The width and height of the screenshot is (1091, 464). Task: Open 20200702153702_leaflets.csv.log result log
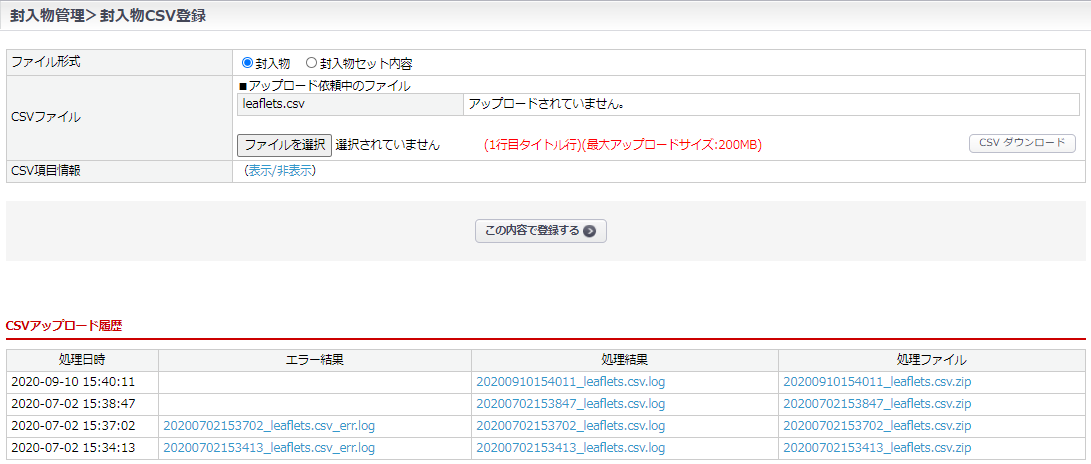click(x=570, y=426)
